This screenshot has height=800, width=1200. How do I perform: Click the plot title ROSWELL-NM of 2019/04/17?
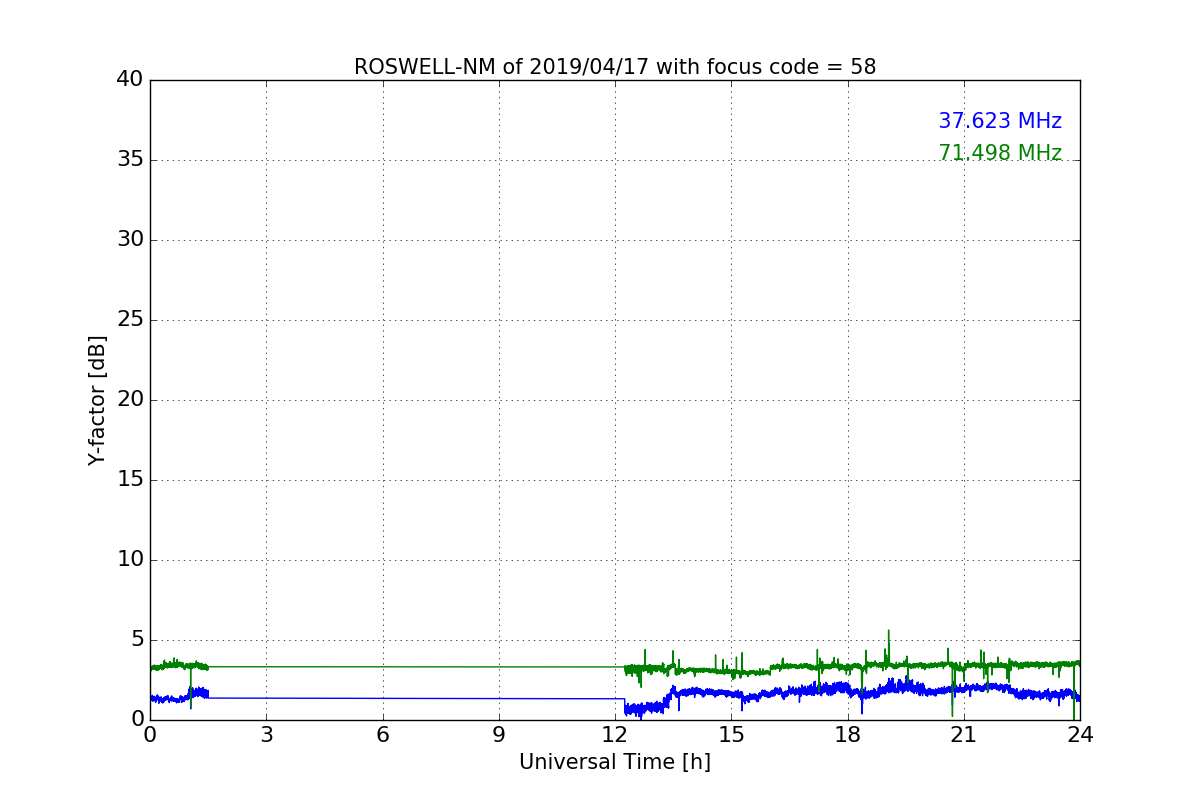click(x=615, y=67)
